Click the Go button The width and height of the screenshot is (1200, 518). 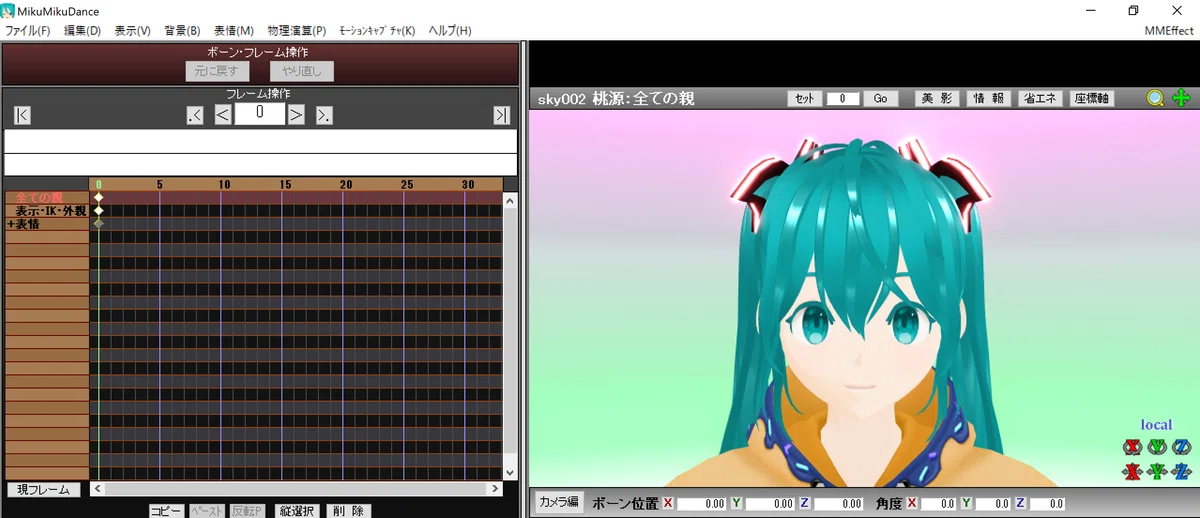[x=880, y=99]
